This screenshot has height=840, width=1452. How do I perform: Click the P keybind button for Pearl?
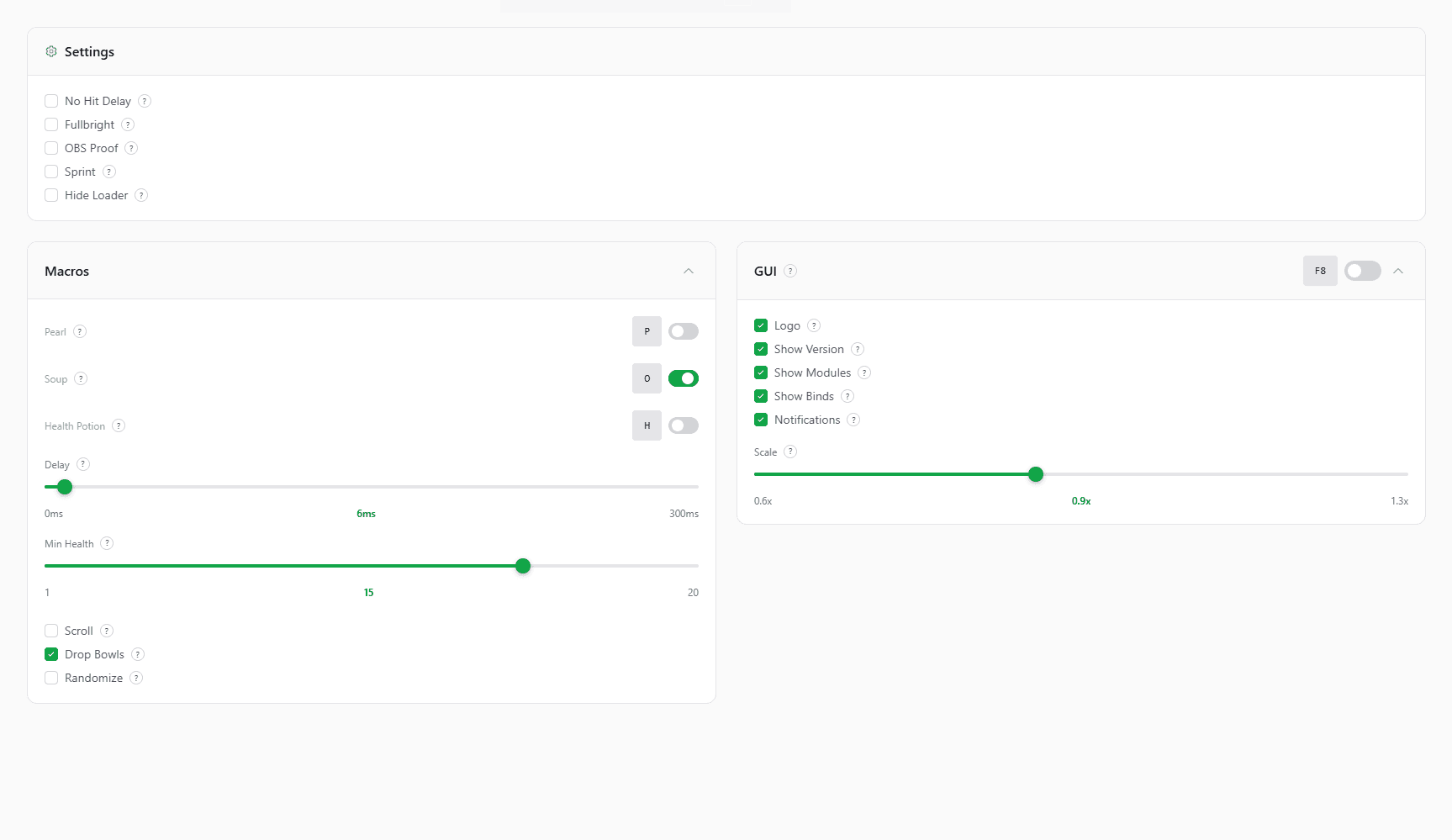[647, 331]
